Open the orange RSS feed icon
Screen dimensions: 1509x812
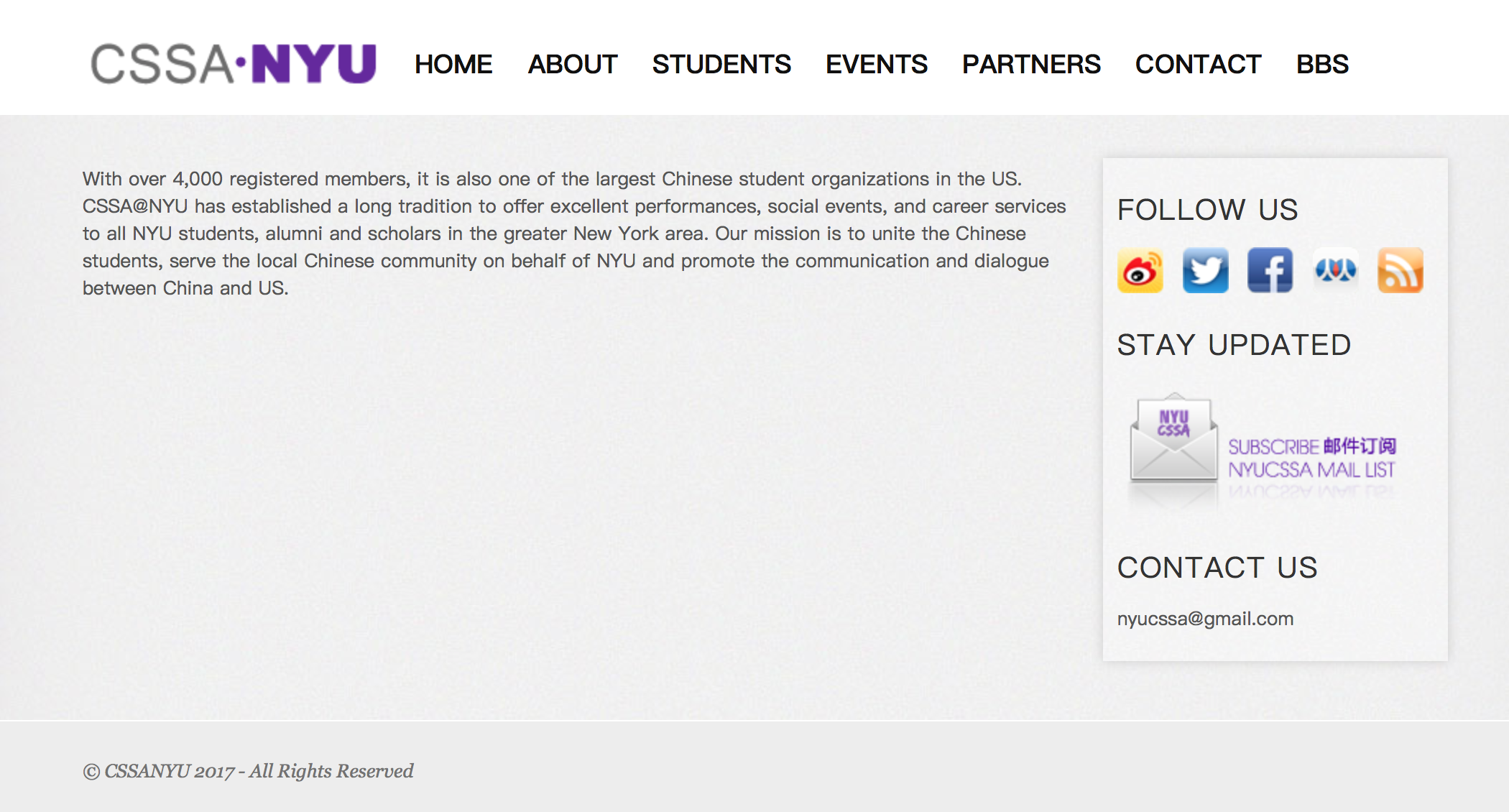tap(1400, 270)
